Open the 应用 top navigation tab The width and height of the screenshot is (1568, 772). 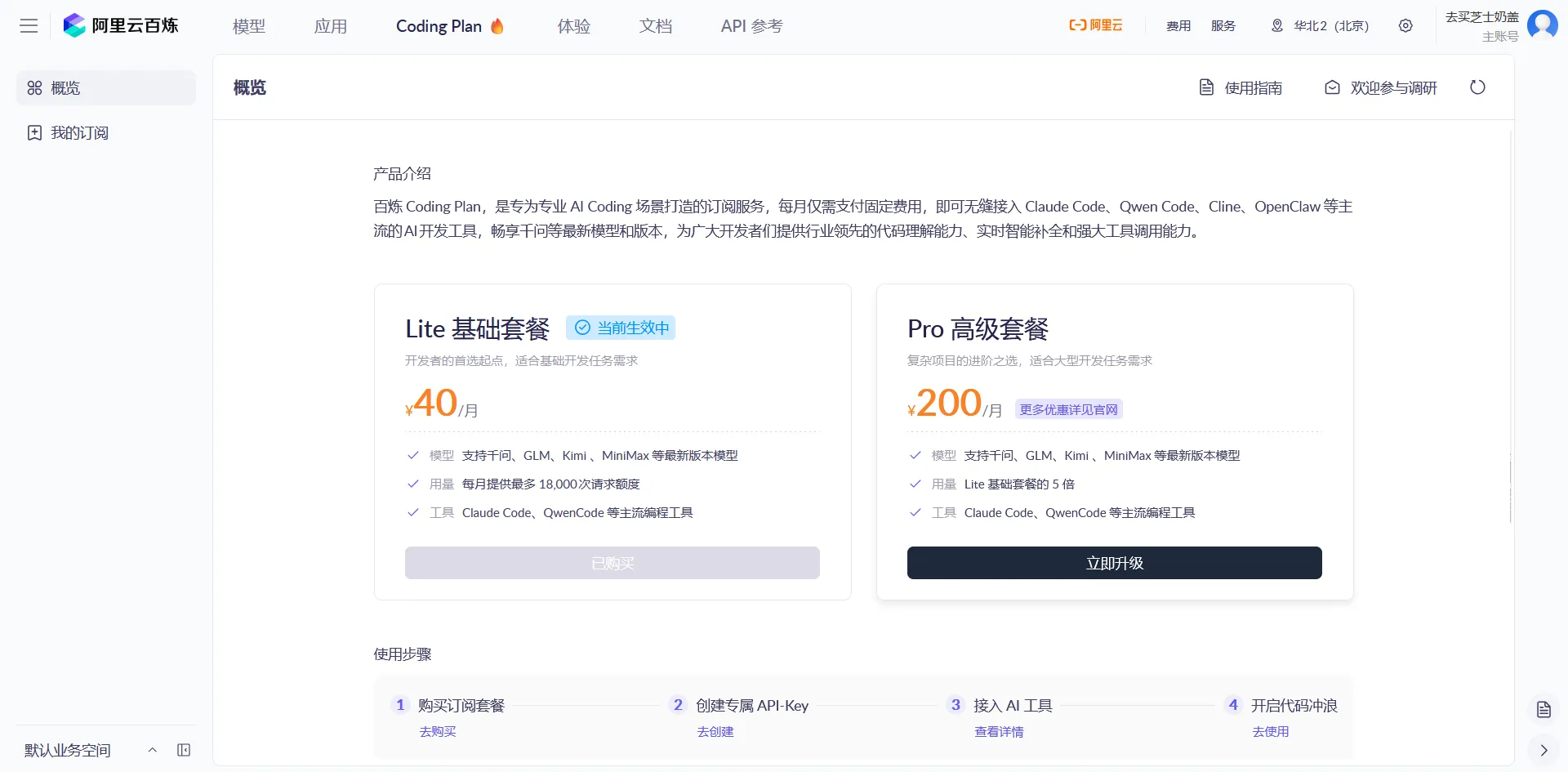click(x=331, y=26)
